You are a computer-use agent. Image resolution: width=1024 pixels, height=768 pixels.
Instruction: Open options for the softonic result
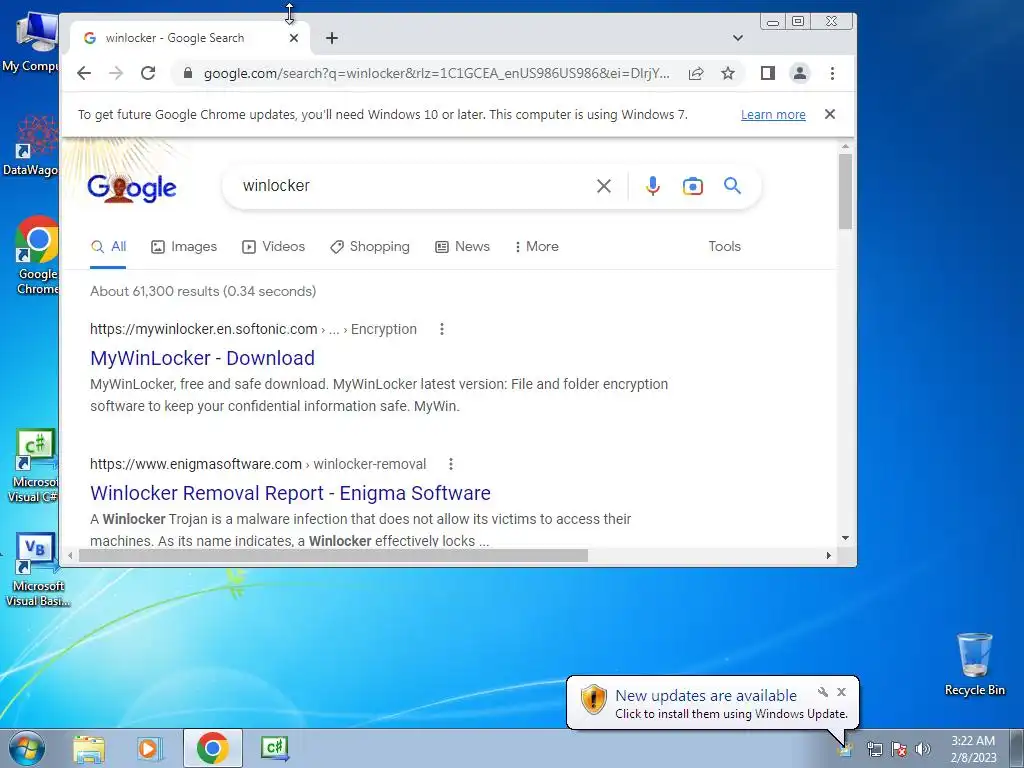pyautogui.click(x=442, y=329)
